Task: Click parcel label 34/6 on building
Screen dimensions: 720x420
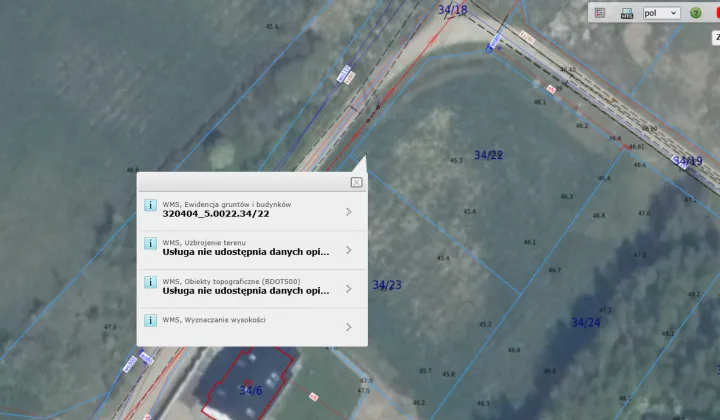Action: (251, 391)
